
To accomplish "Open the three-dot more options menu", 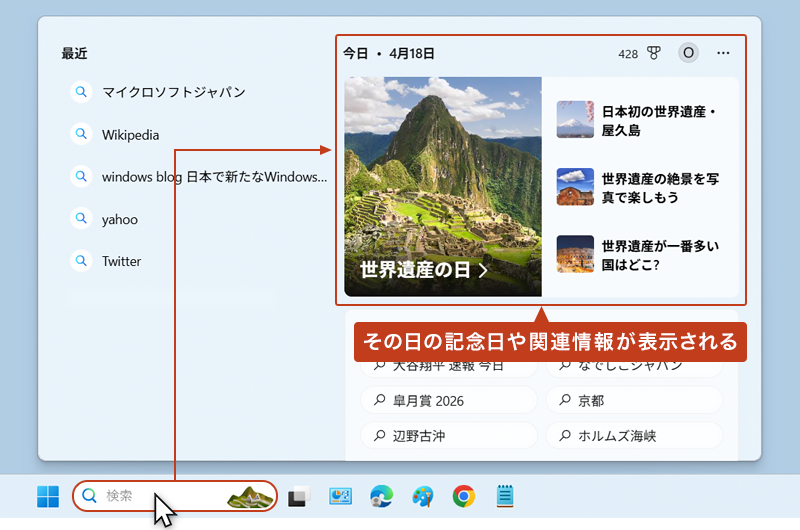I will (x=724, y=53).
